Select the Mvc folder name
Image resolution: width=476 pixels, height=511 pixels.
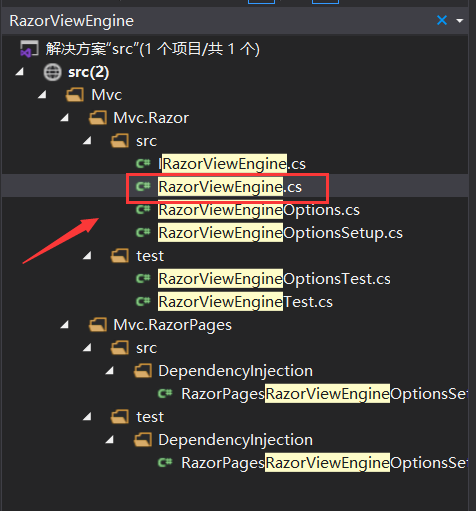pos(106,95)
